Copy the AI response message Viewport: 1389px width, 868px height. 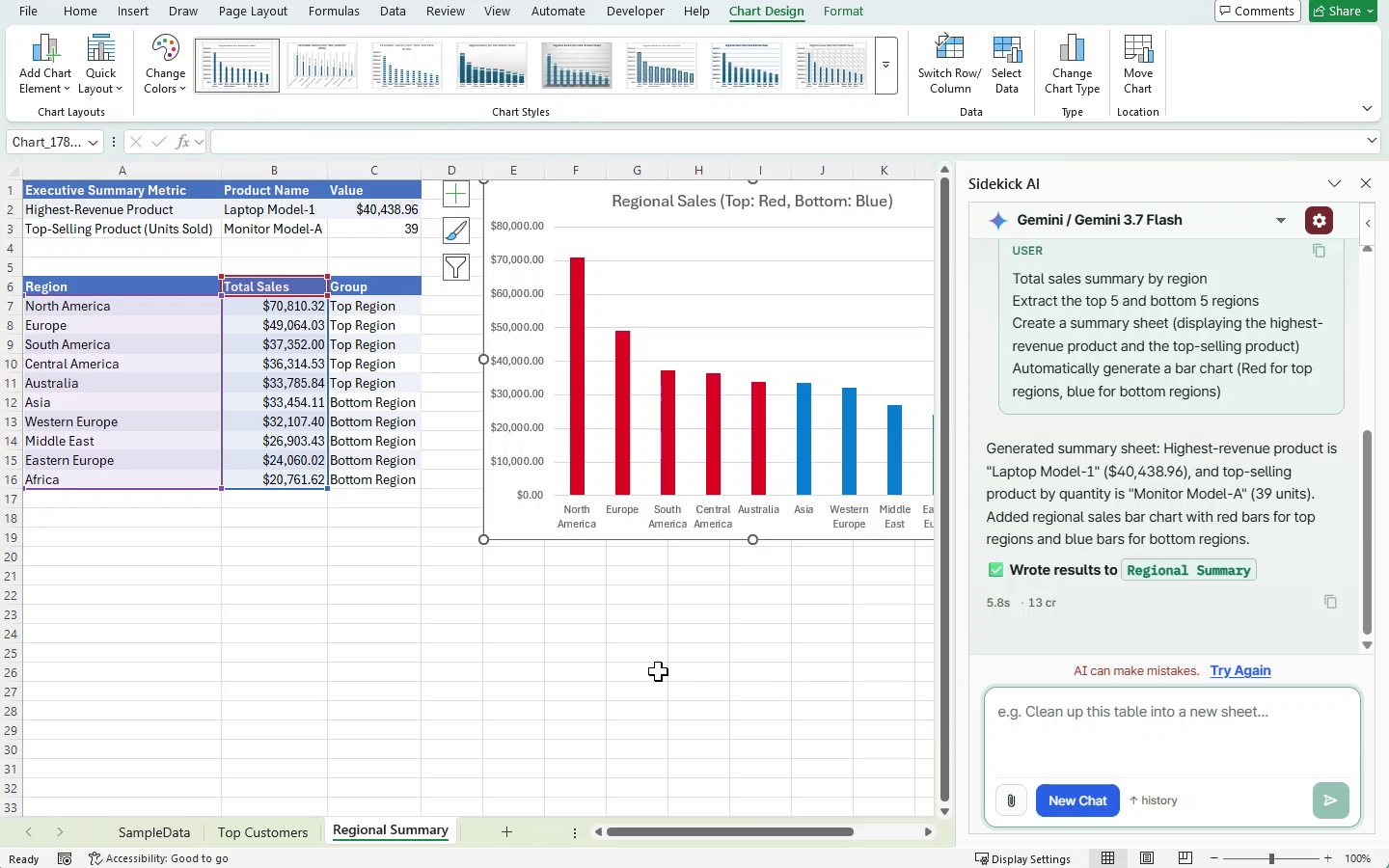tap(1330, 602)
